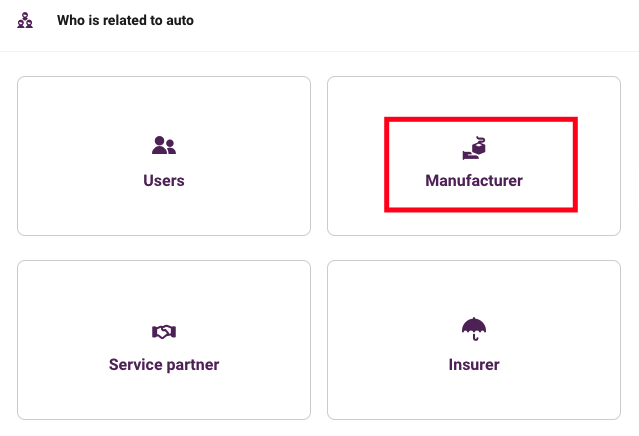Click the umbrella icon above Insurer

[474, 329]
